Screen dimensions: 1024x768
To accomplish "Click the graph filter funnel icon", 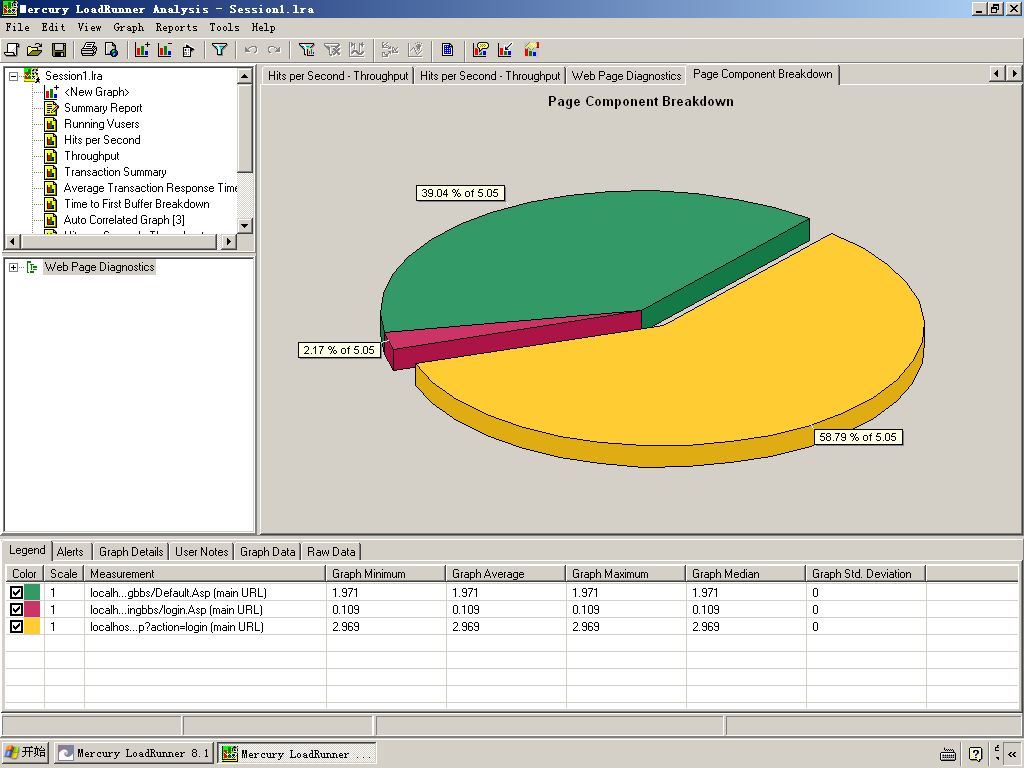I will pos(306,50).
